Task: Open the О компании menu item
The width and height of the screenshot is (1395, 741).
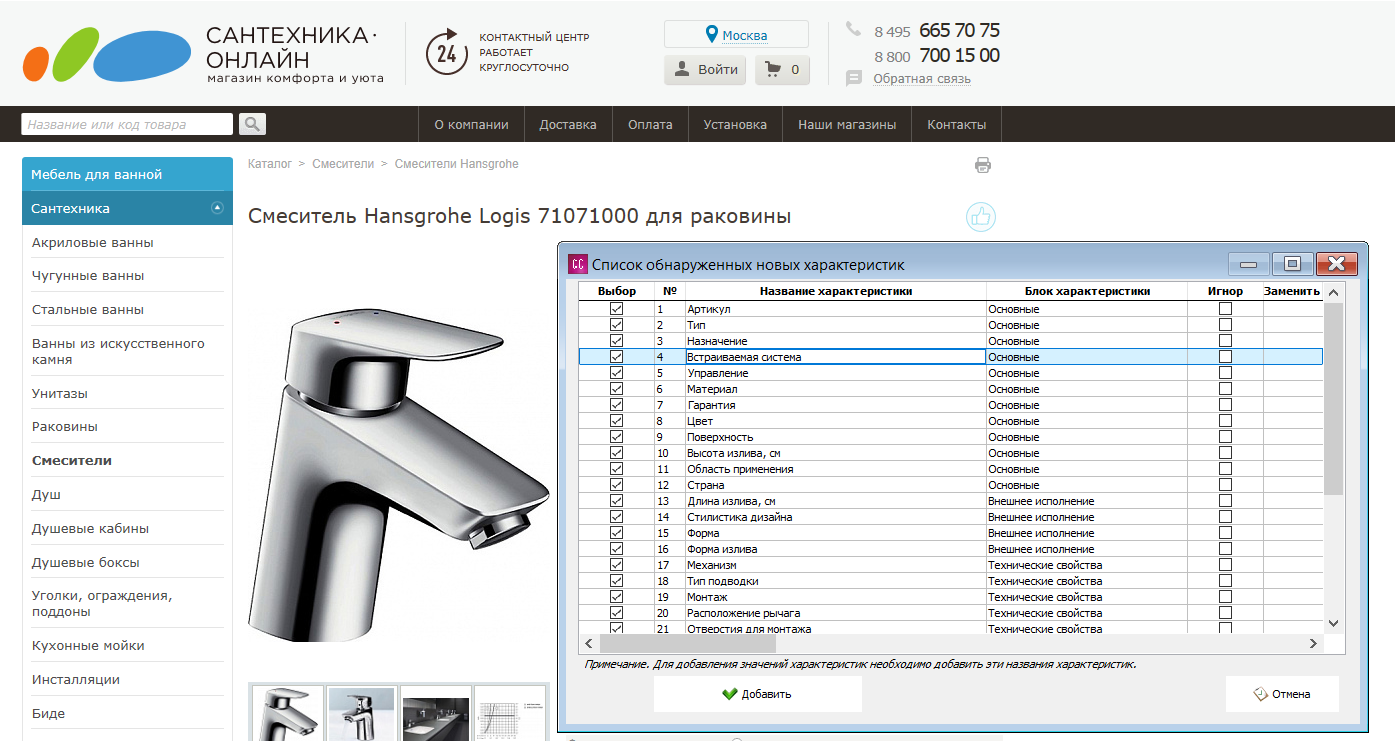Action: (x=471, y=125)
